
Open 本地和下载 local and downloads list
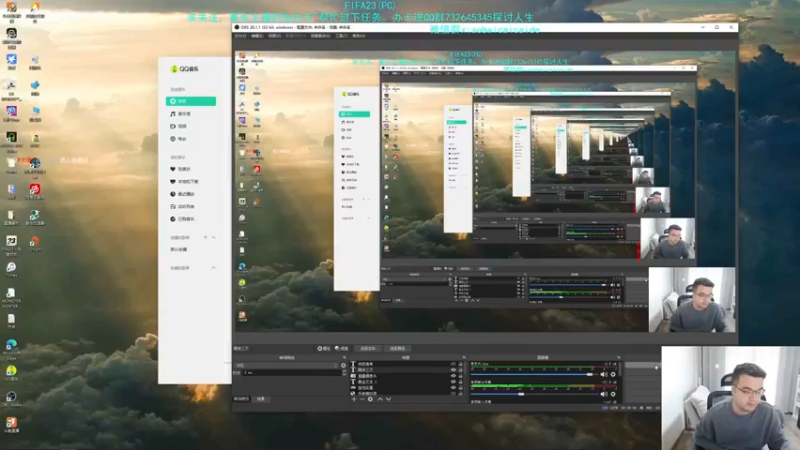click(184, 182)
